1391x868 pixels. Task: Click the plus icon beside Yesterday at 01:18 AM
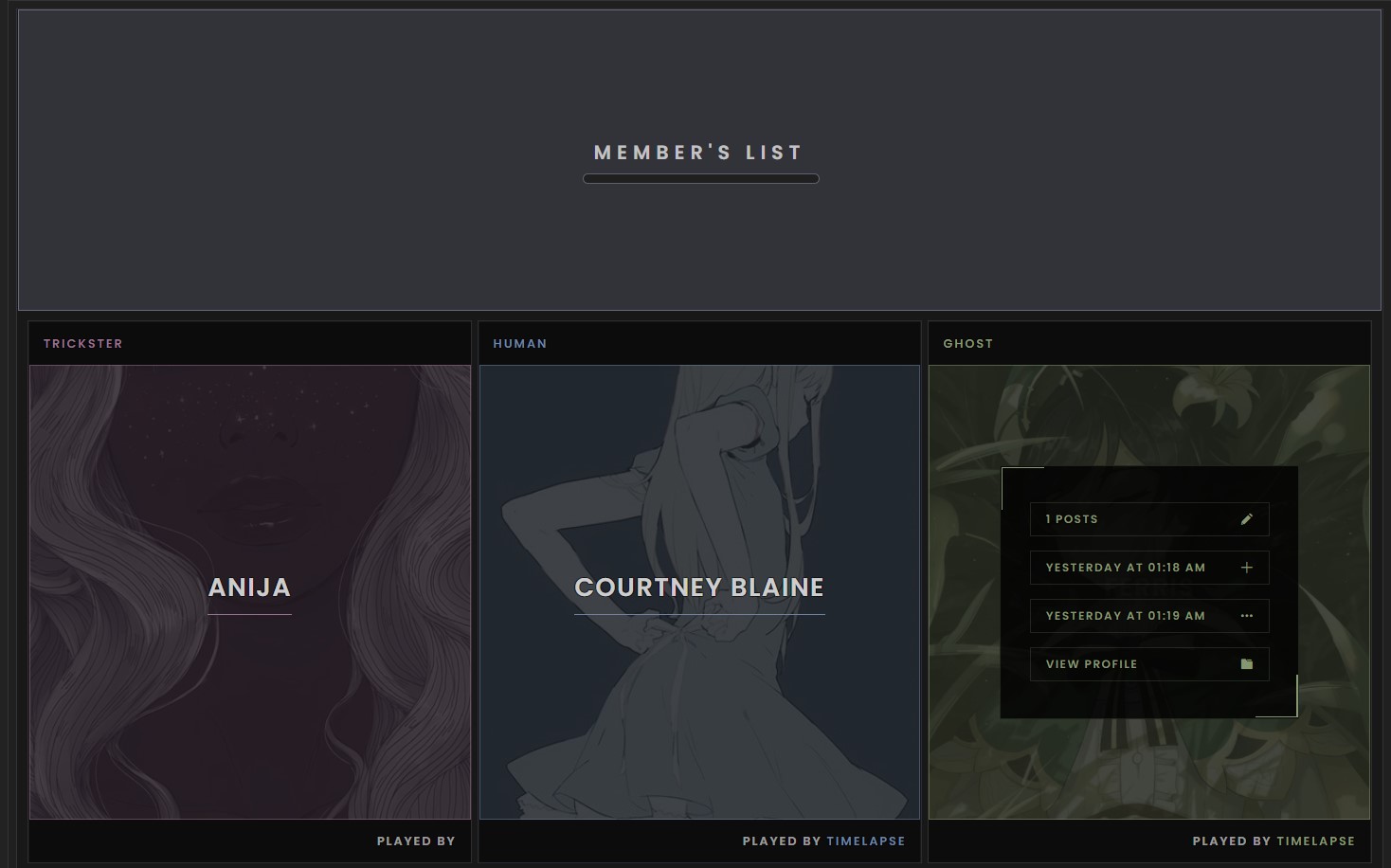pyautogui.click(x=1246, y=568)
